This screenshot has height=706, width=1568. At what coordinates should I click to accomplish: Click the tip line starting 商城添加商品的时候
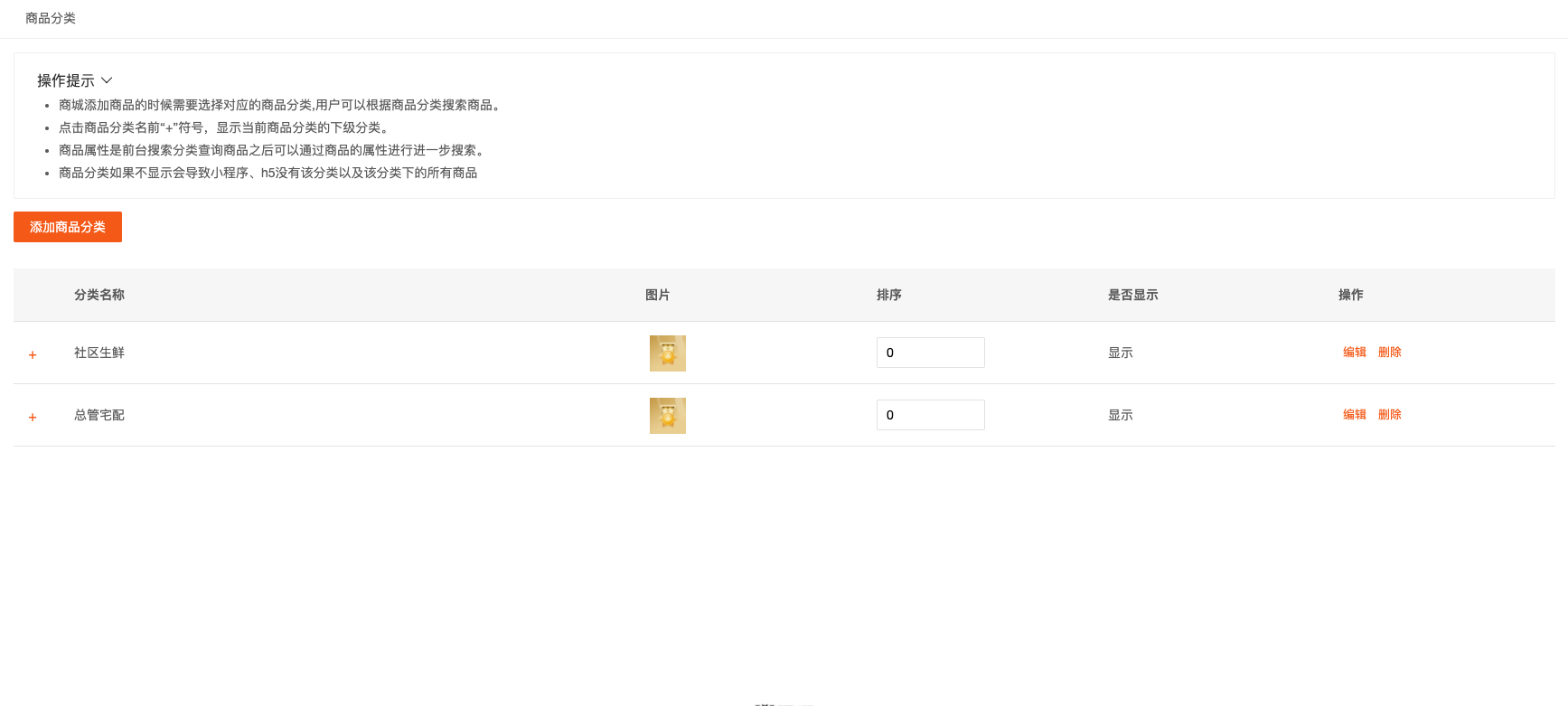281,105
